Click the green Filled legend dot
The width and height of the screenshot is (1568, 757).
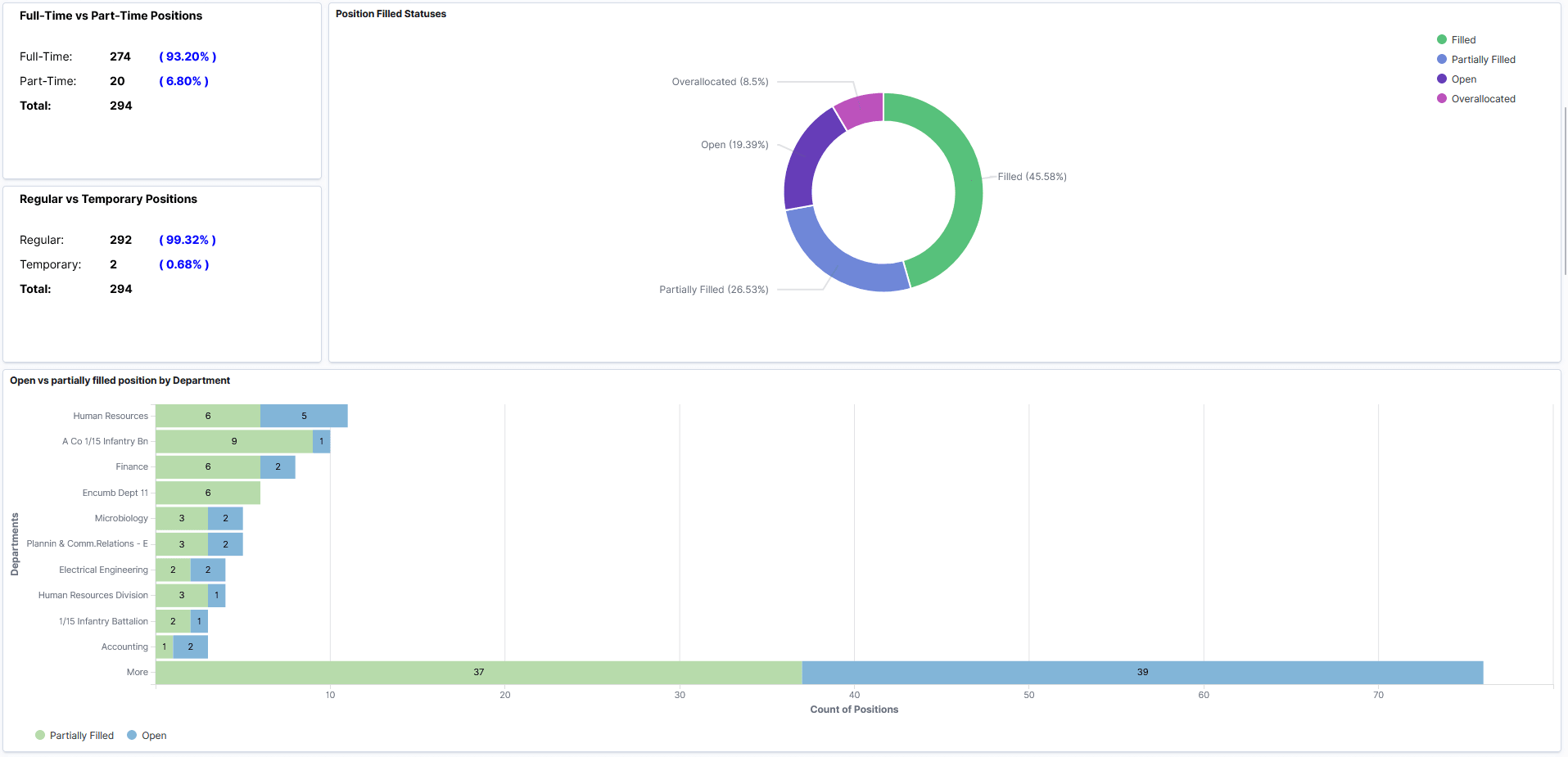1443,39
